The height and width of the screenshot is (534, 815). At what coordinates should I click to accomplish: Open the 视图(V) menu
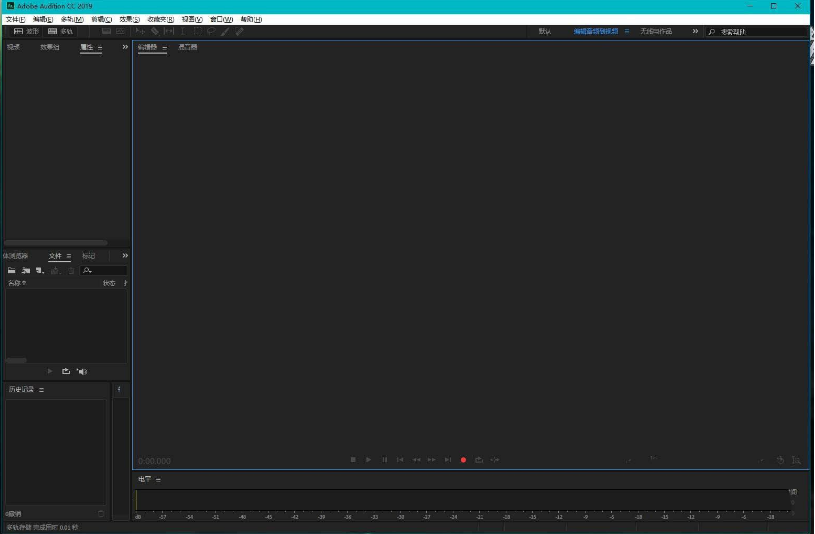(192, 19)
